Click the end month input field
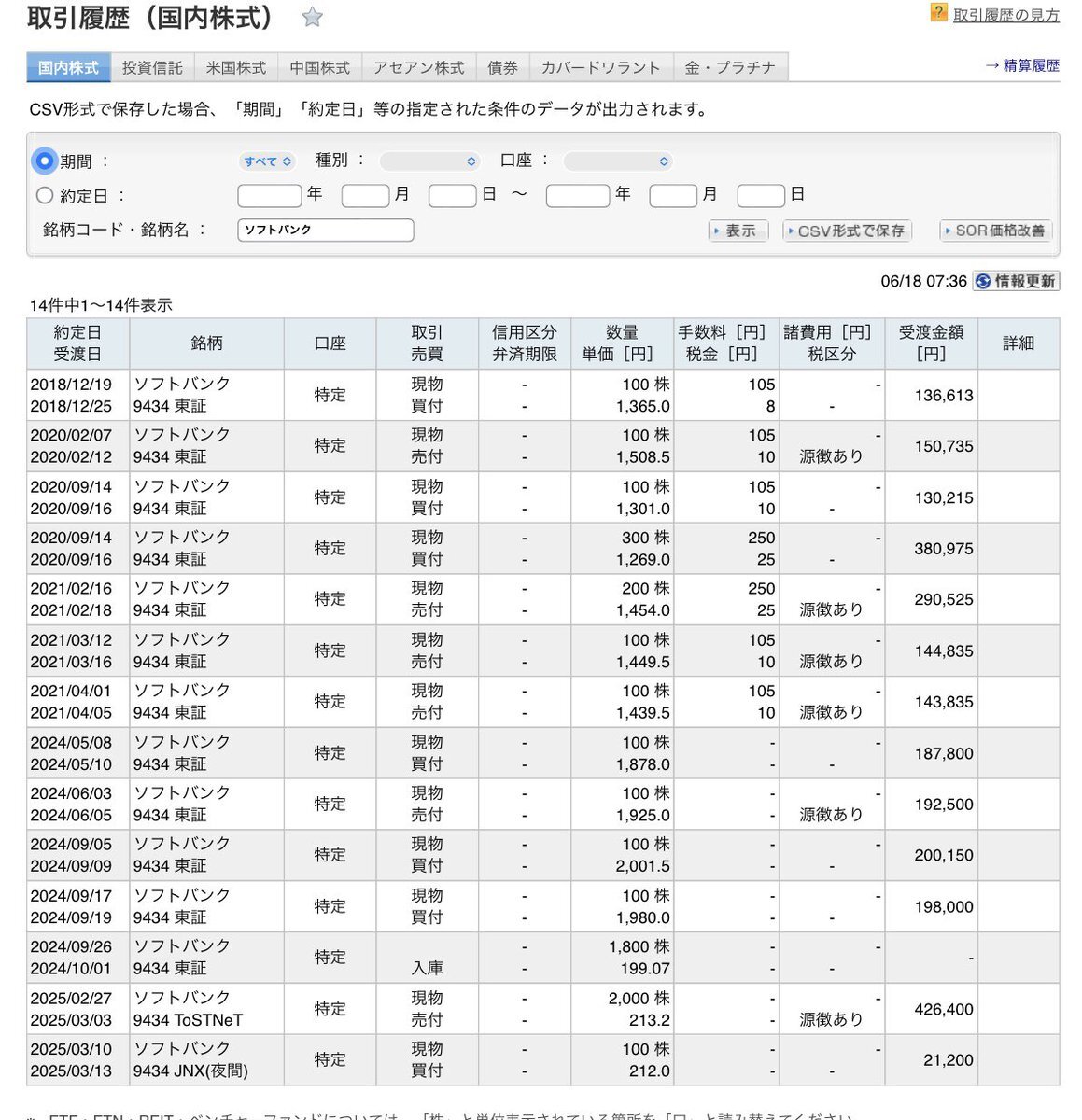The width and height of the screenshot is (1082, 1120). pos(673,195)
